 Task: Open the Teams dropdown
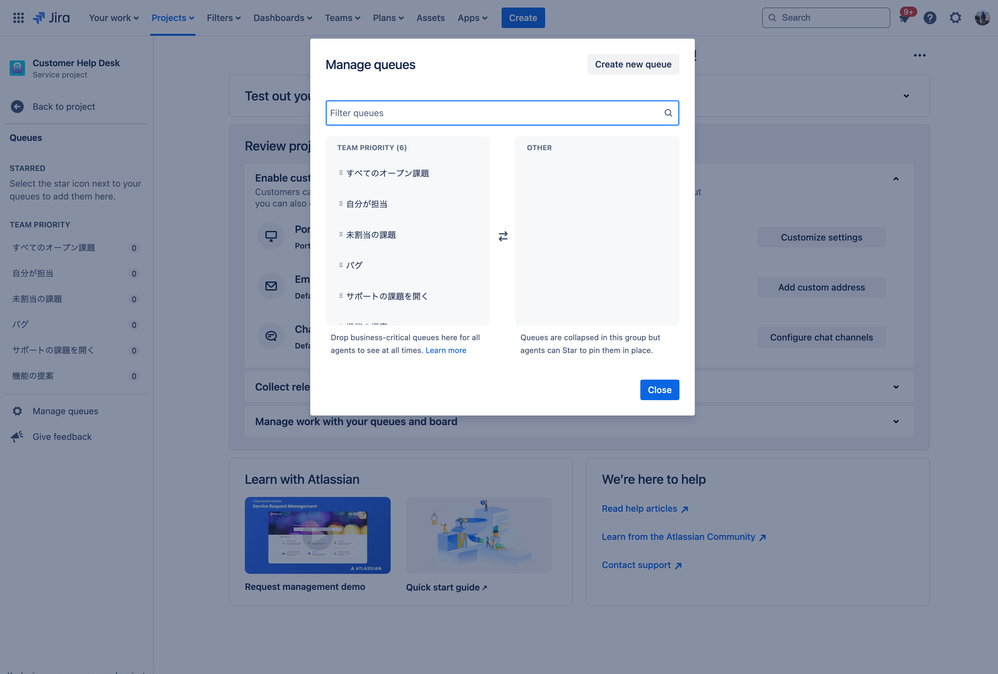coord(342,18)
